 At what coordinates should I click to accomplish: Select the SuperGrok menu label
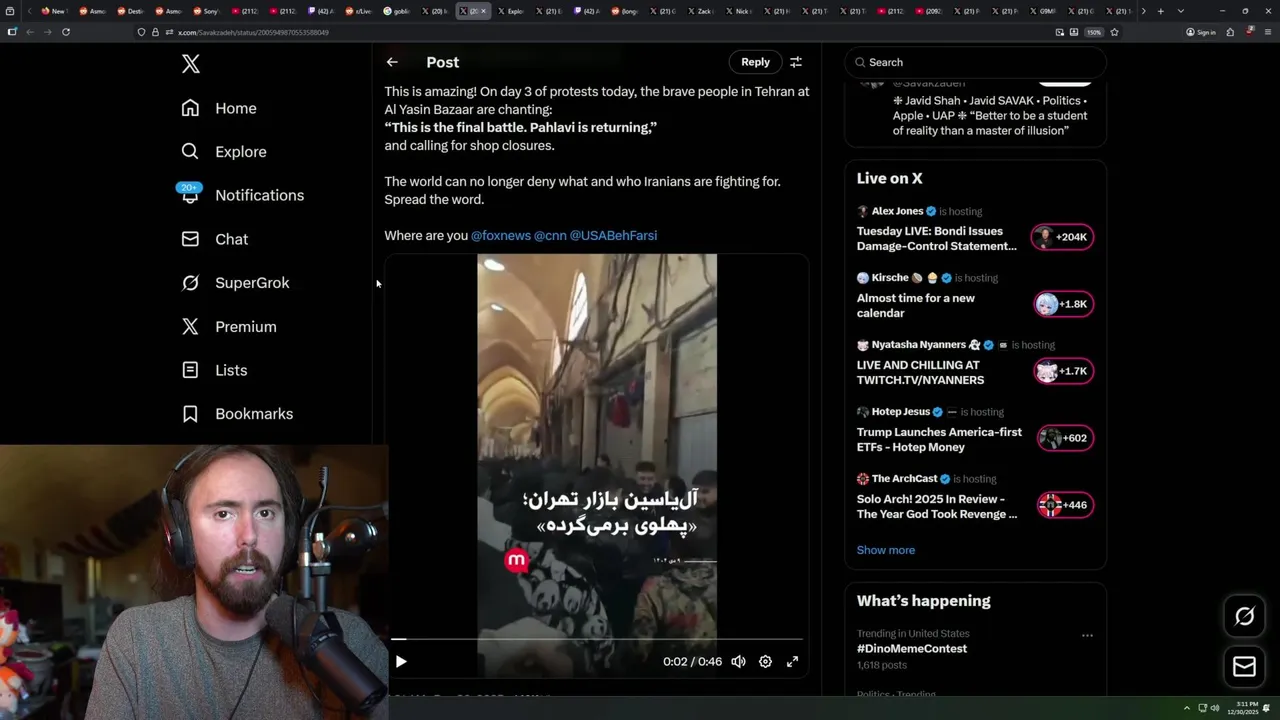click(252, 283)
